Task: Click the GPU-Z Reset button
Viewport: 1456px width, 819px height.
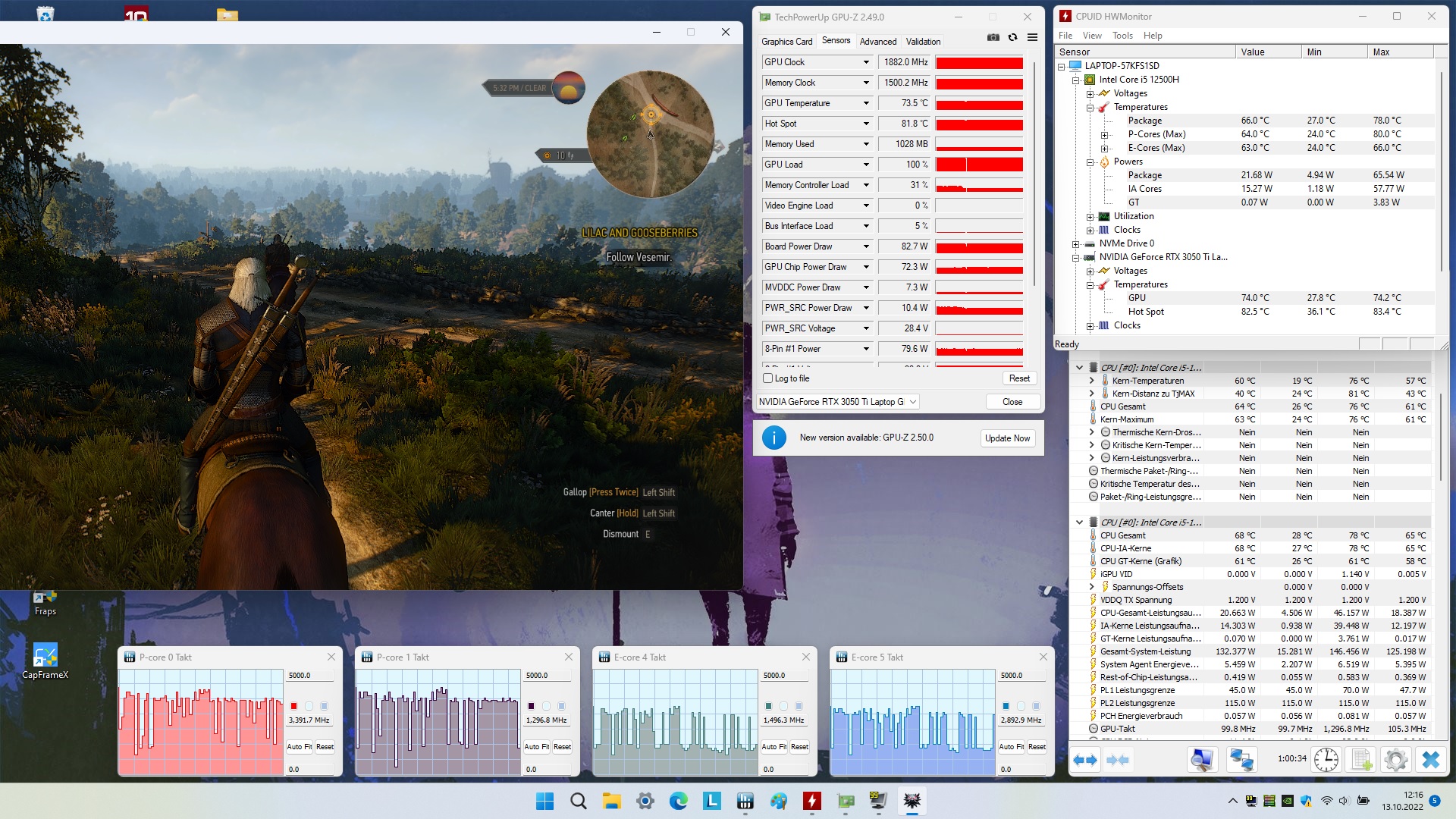Action: click(x=1019, y=378)
